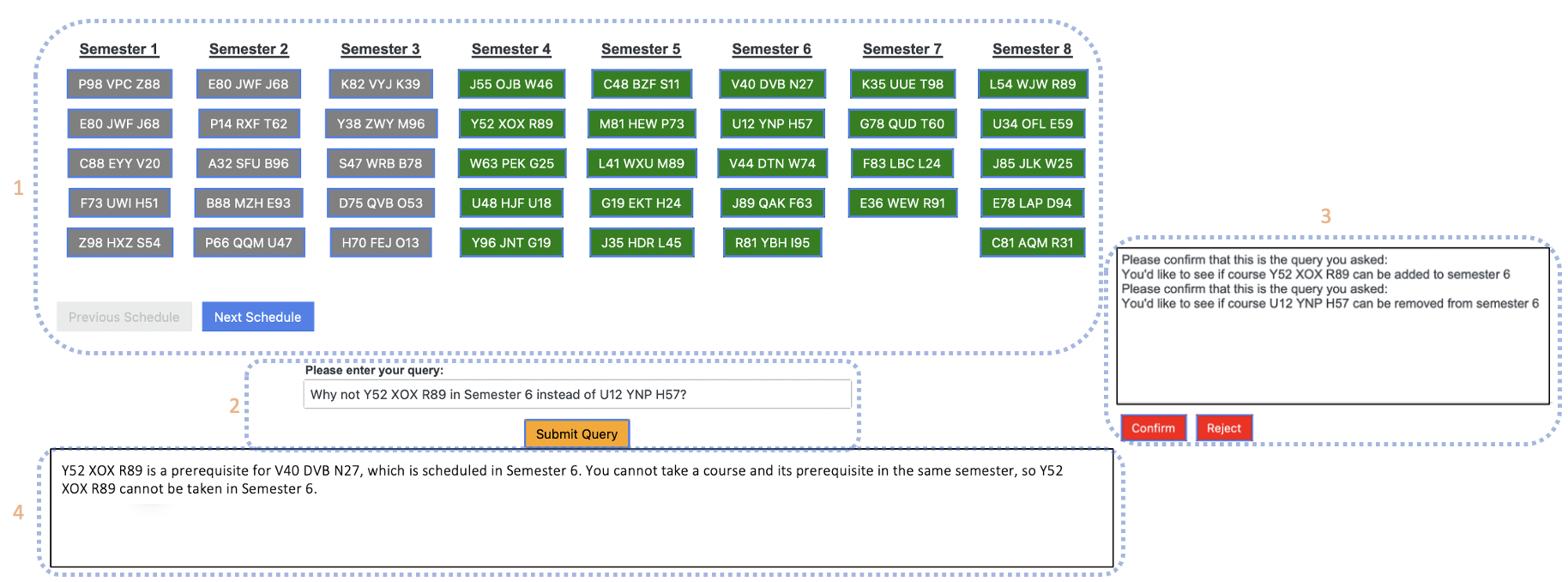Click the Semester 5 column heading

642,49
